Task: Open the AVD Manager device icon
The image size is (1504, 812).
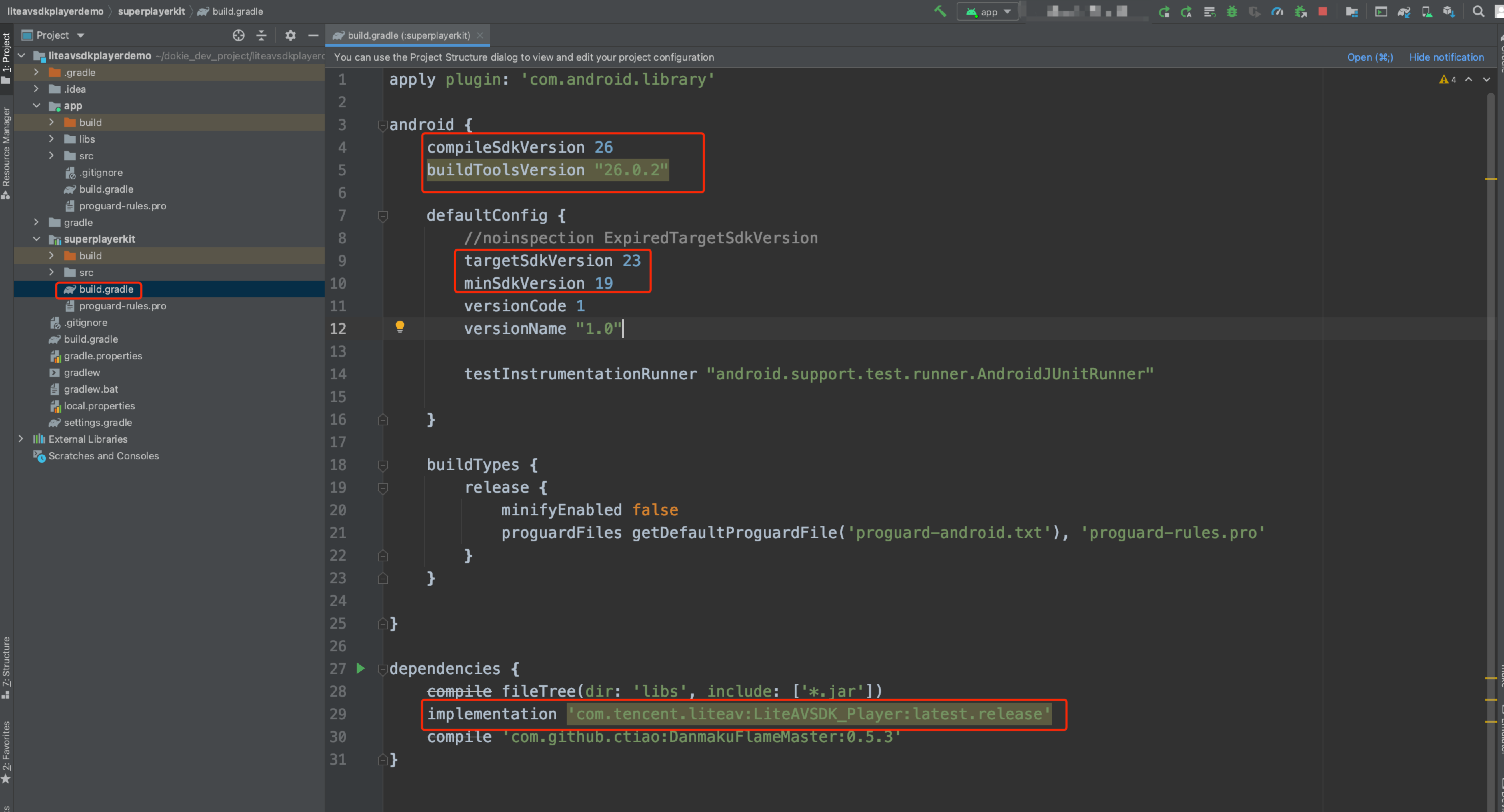Action: (x=1426, y=12)
